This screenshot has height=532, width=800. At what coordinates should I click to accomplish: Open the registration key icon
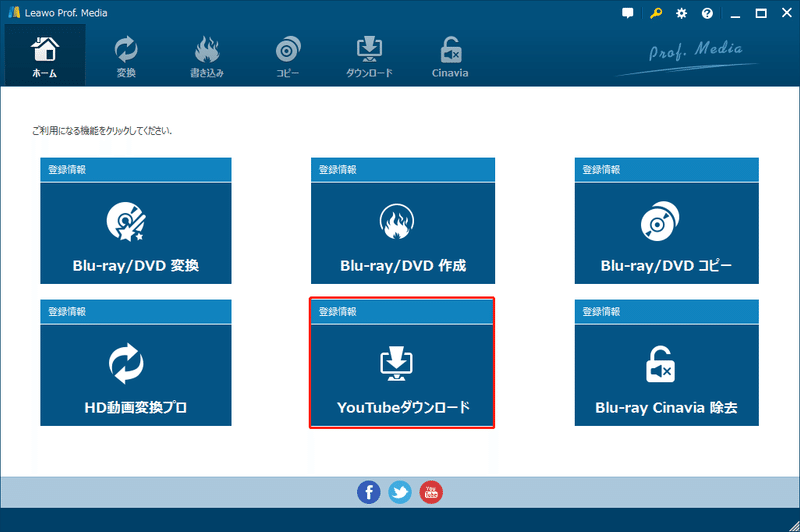[656, 13]
